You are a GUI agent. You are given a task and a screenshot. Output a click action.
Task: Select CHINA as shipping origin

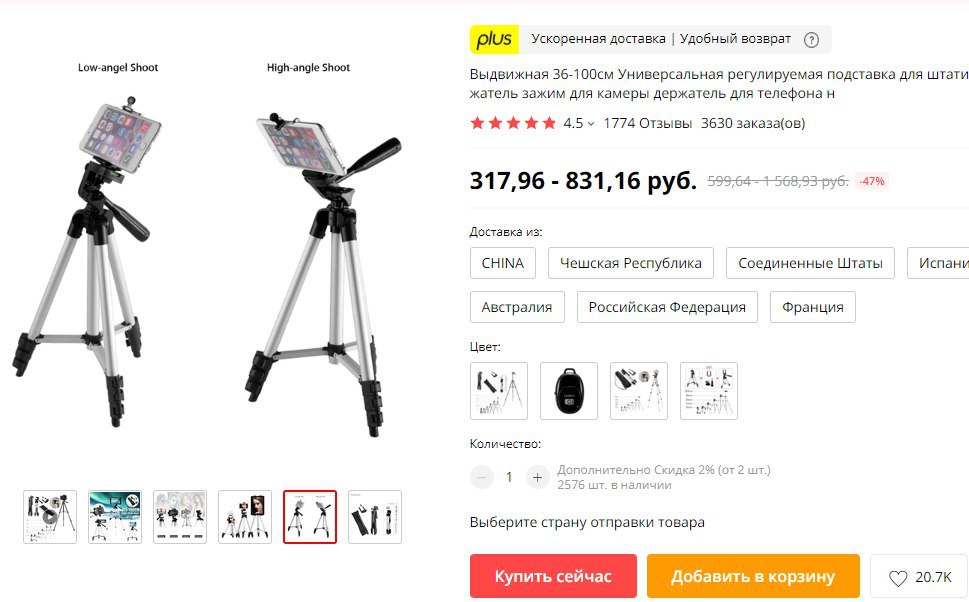pyautogui.click(x=502, y=263)
